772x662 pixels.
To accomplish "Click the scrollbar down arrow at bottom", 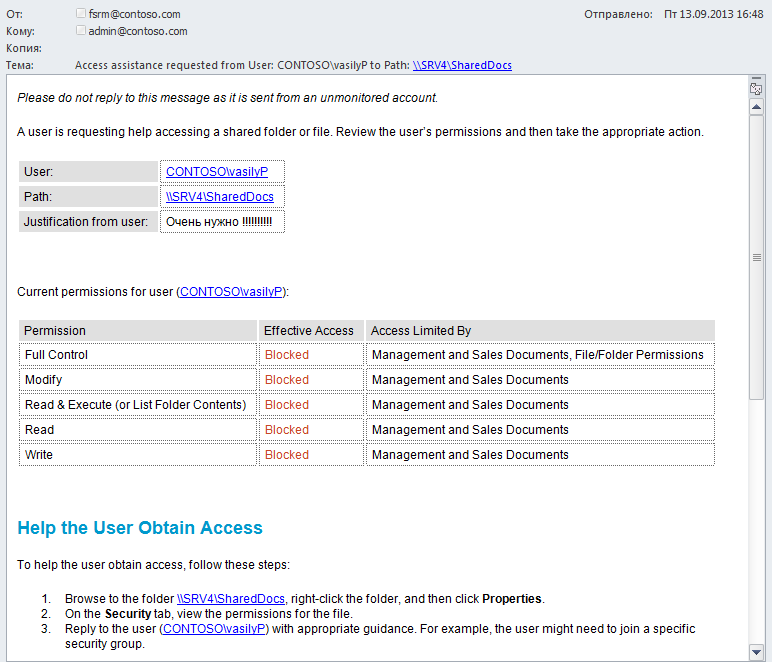I will pos(757,652).
